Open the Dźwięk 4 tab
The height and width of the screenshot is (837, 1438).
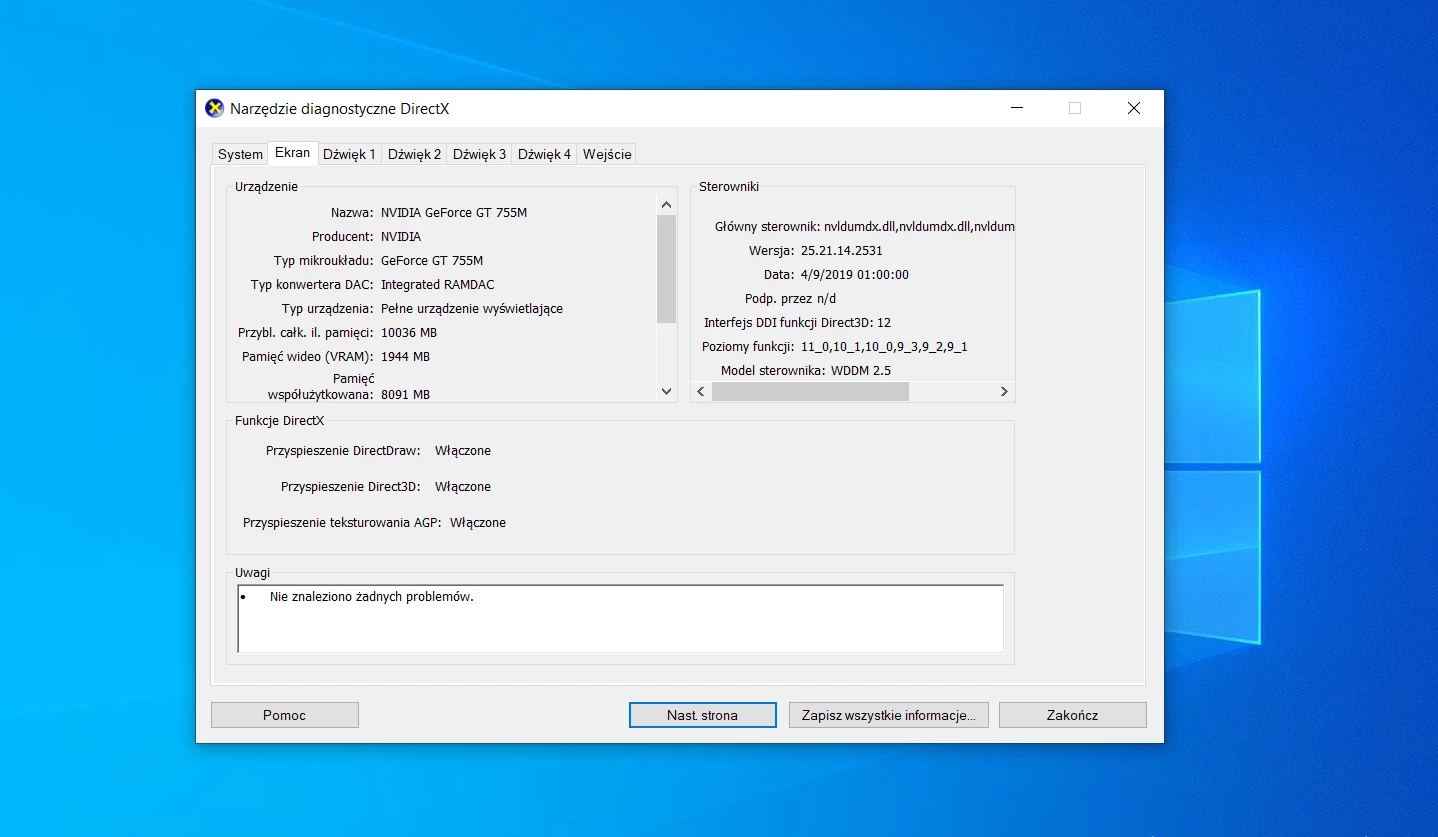[x=544, y=154]
